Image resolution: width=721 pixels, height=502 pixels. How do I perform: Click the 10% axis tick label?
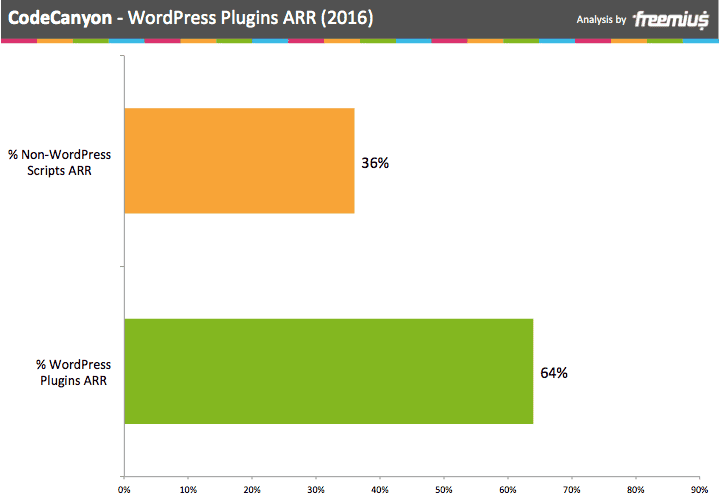coord(188,490)
